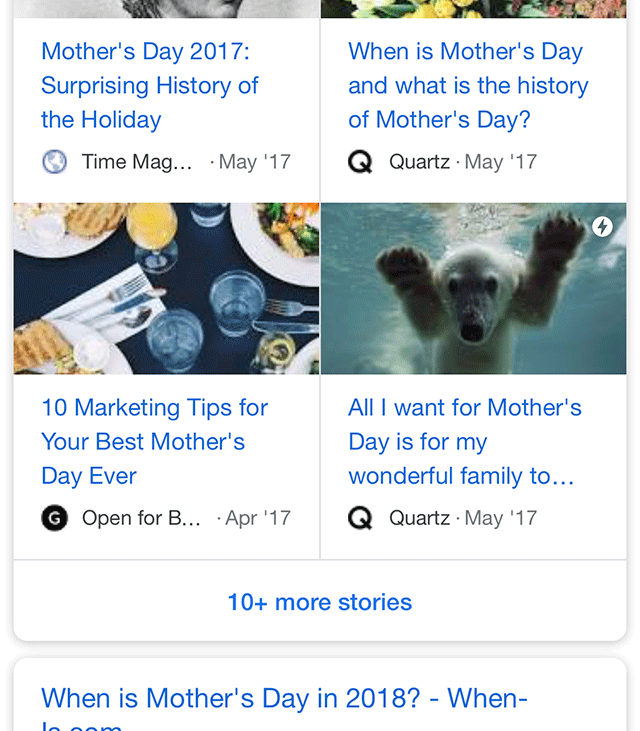This screenshot has width=640, height=731.
Task: Open "All I want for Mother's Day" story
Action: point(464,442)
